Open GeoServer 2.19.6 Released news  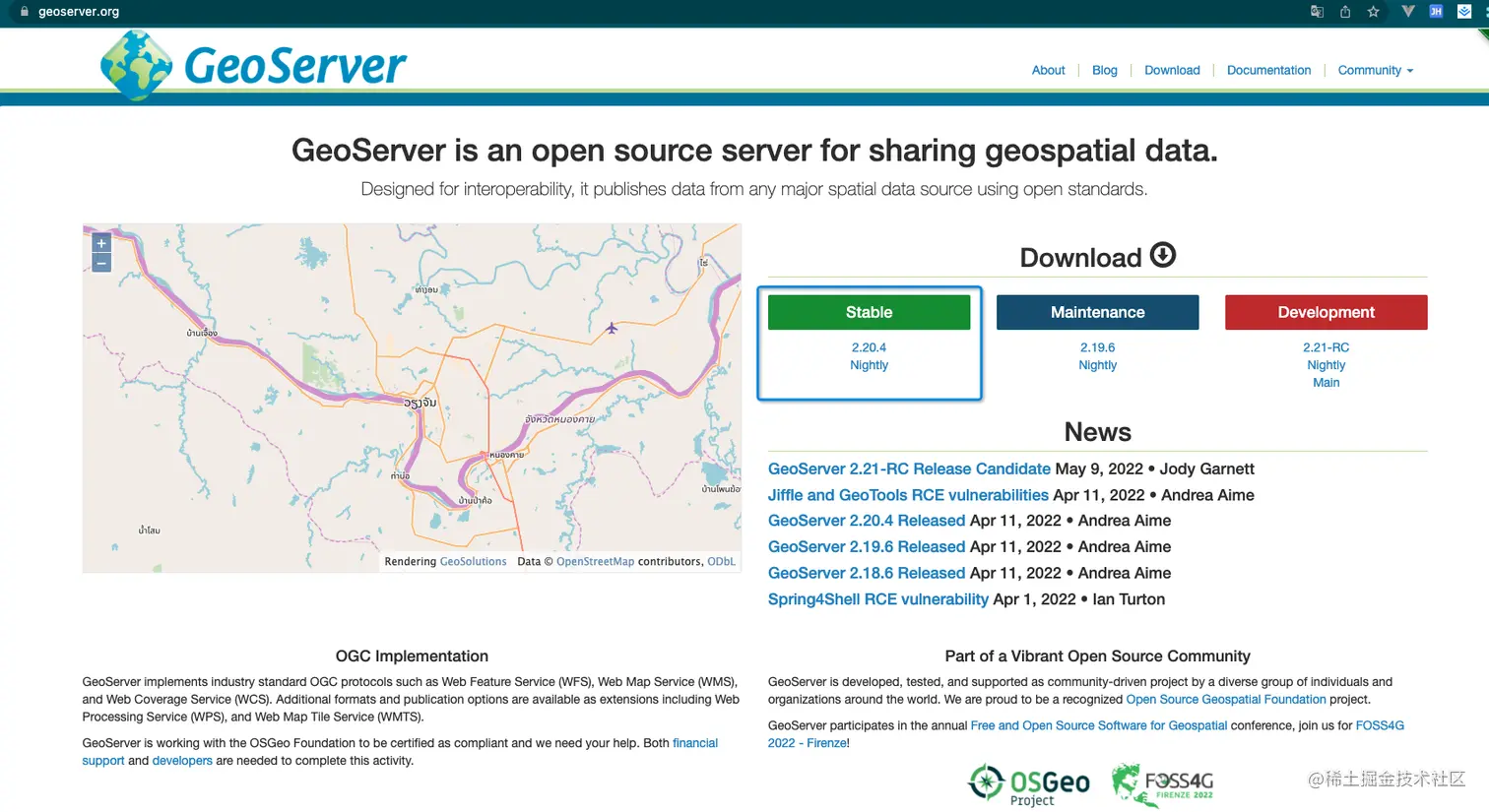click(867, 546)
